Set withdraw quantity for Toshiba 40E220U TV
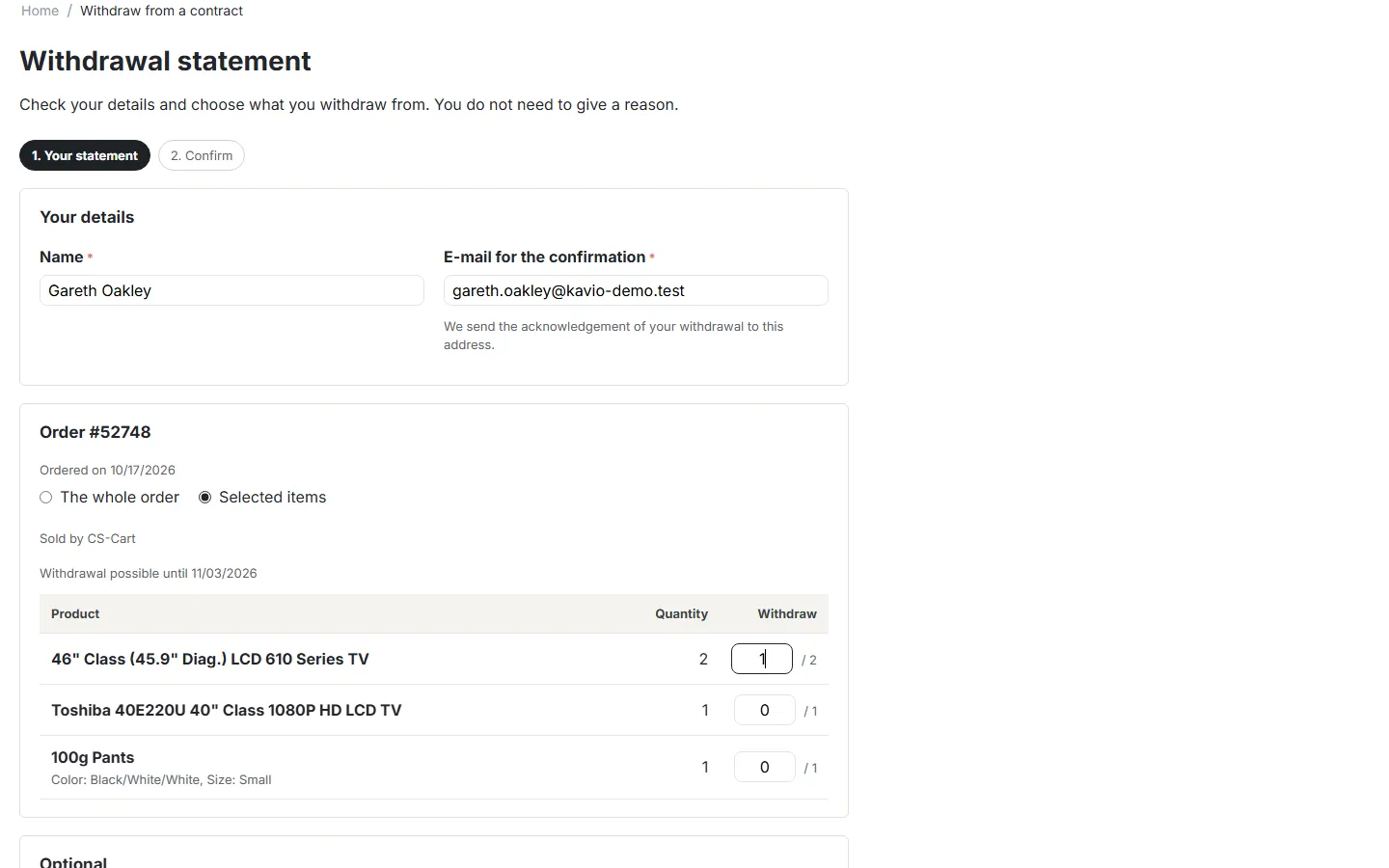The image size is (1389, 868). point(765,710)
